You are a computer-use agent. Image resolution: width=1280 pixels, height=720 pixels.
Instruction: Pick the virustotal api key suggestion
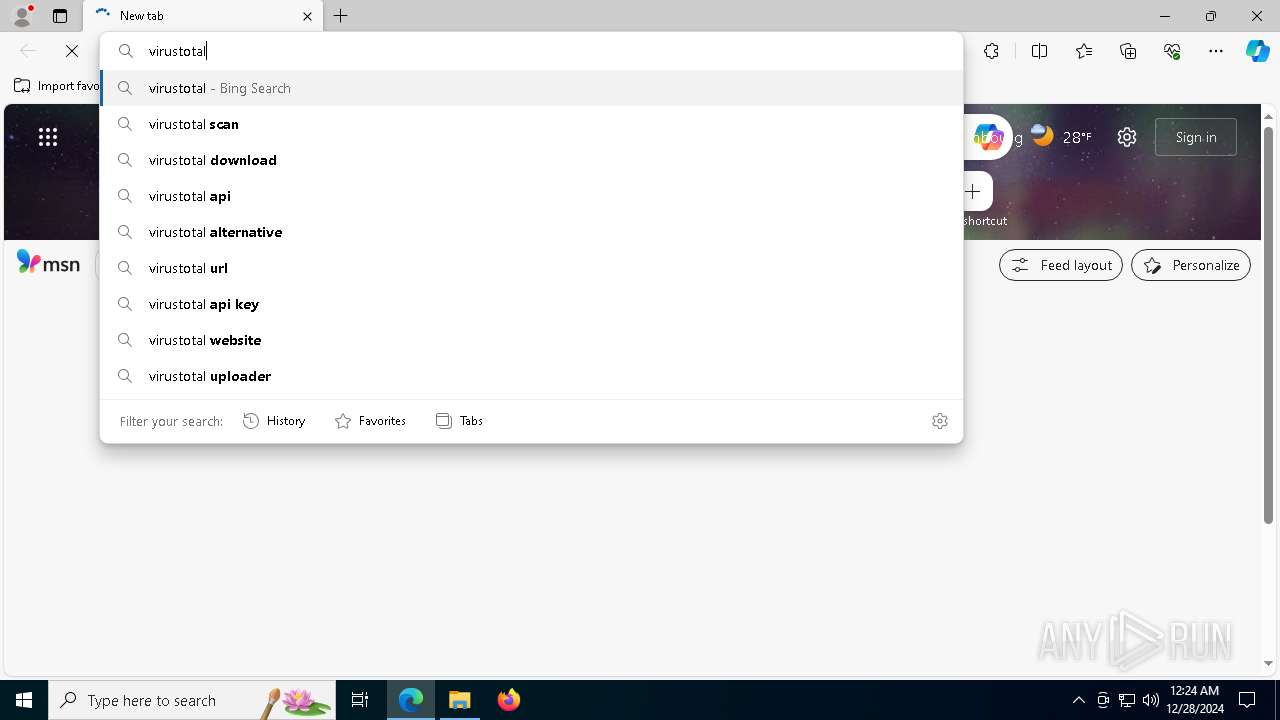click(x=531, y=304)
